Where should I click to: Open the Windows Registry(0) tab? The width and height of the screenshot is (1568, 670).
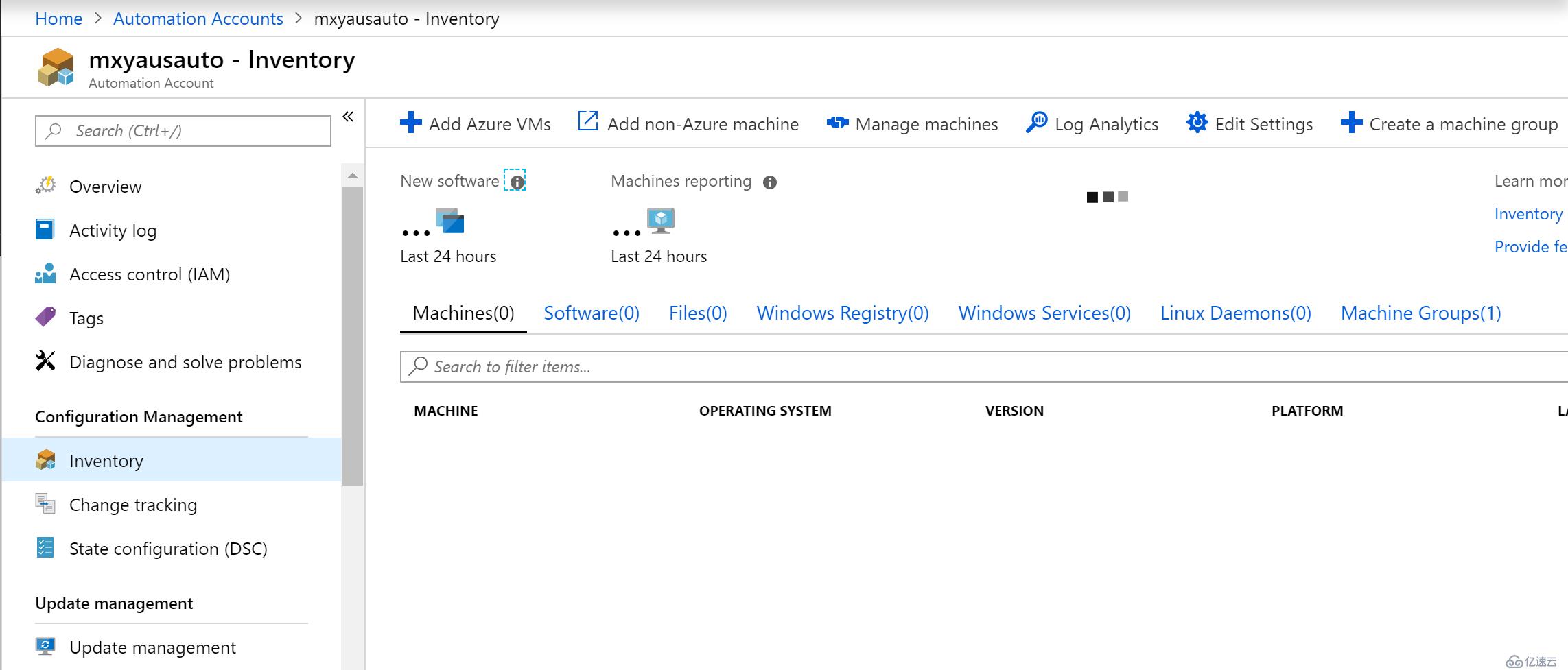(843, 313)
